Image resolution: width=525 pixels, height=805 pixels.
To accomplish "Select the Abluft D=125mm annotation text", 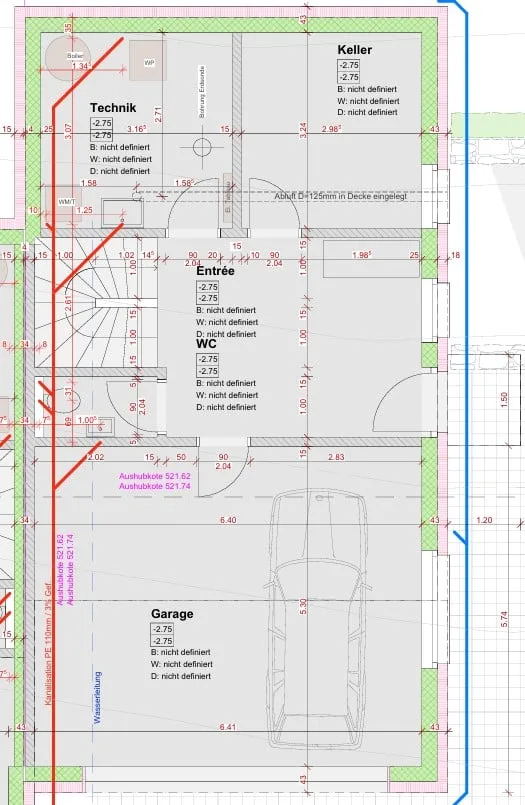I will click(x=340, y=196).
